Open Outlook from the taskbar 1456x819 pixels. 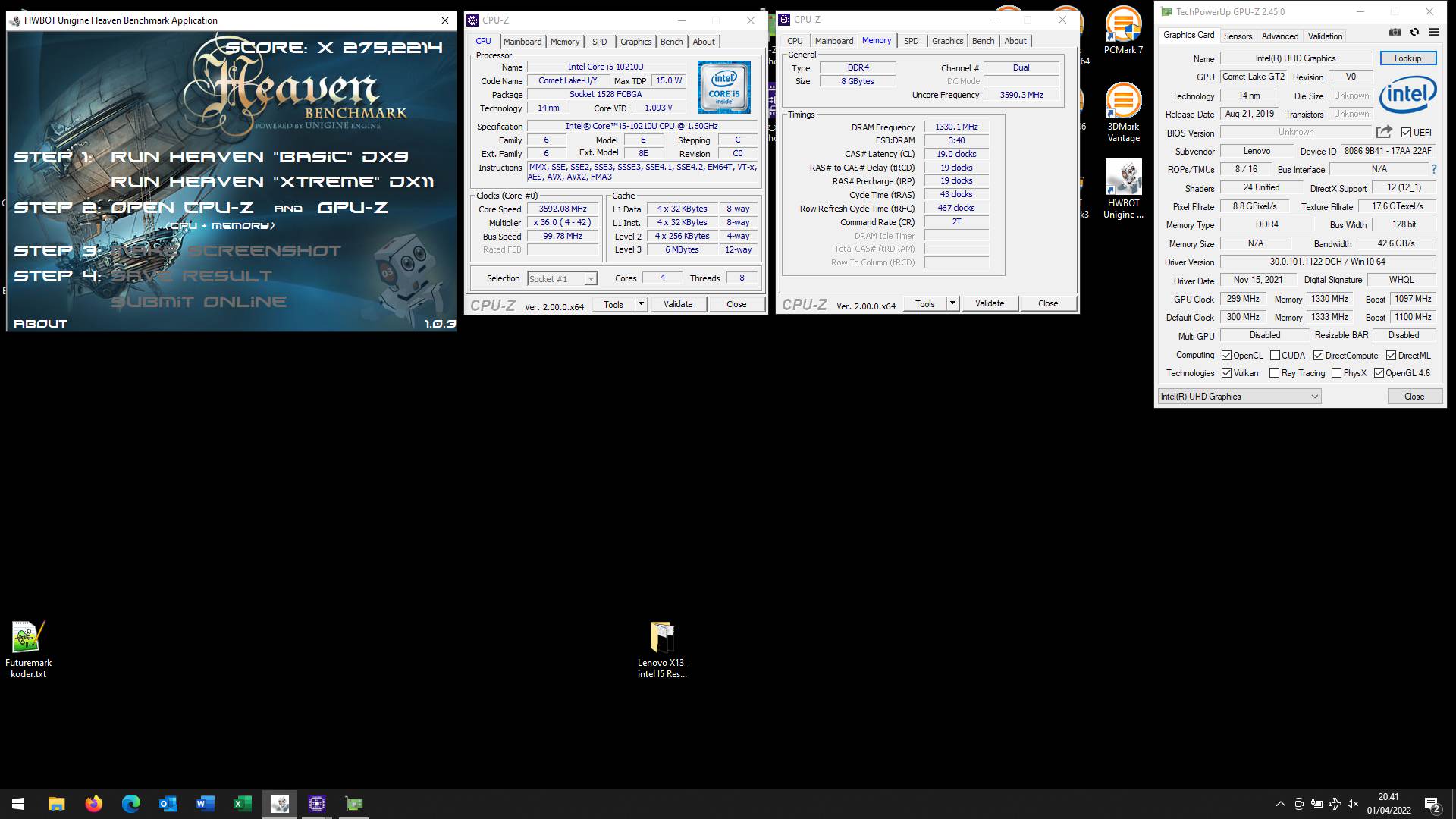[x=168, y=804]
